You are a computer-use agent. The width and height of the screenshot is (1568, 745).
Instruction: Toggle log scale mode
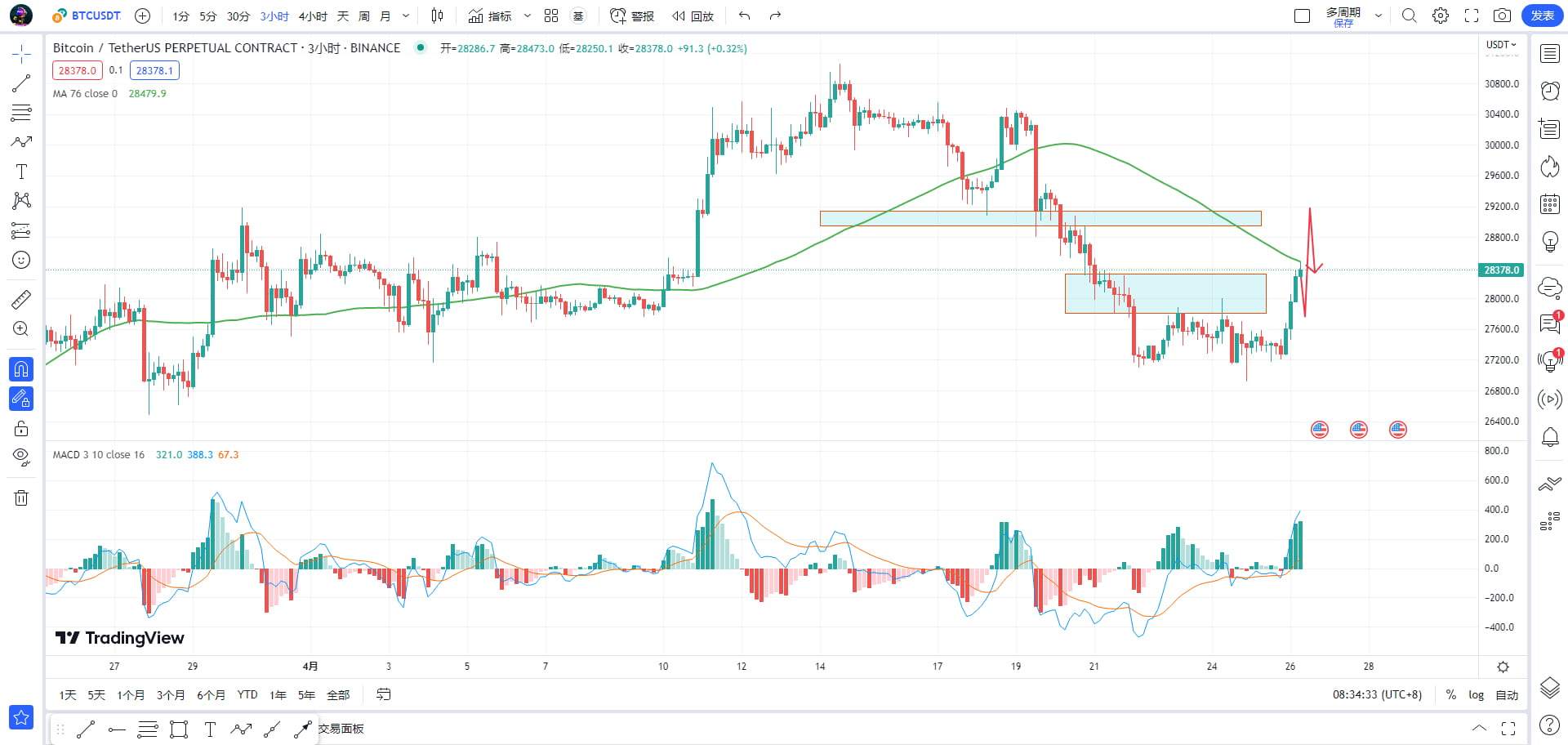[1477, 695]
